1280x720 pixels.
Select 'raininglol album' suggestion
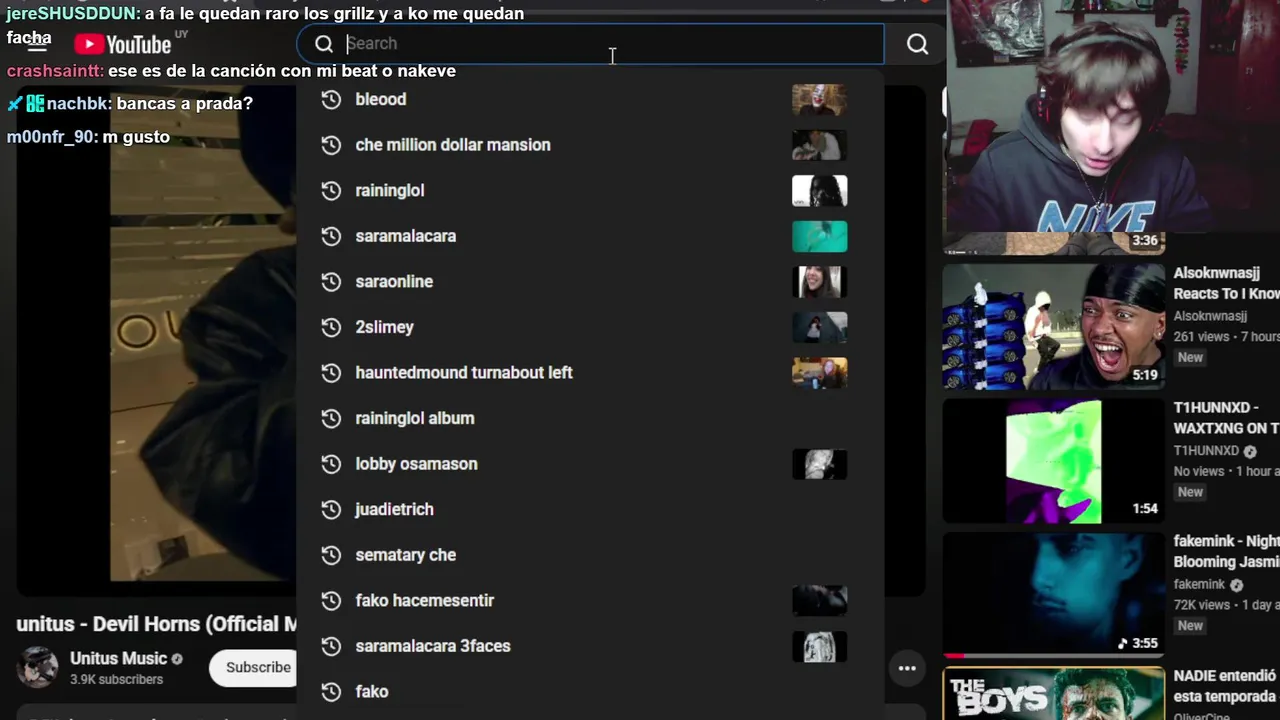pyautogui.click(x=590, y=418)
